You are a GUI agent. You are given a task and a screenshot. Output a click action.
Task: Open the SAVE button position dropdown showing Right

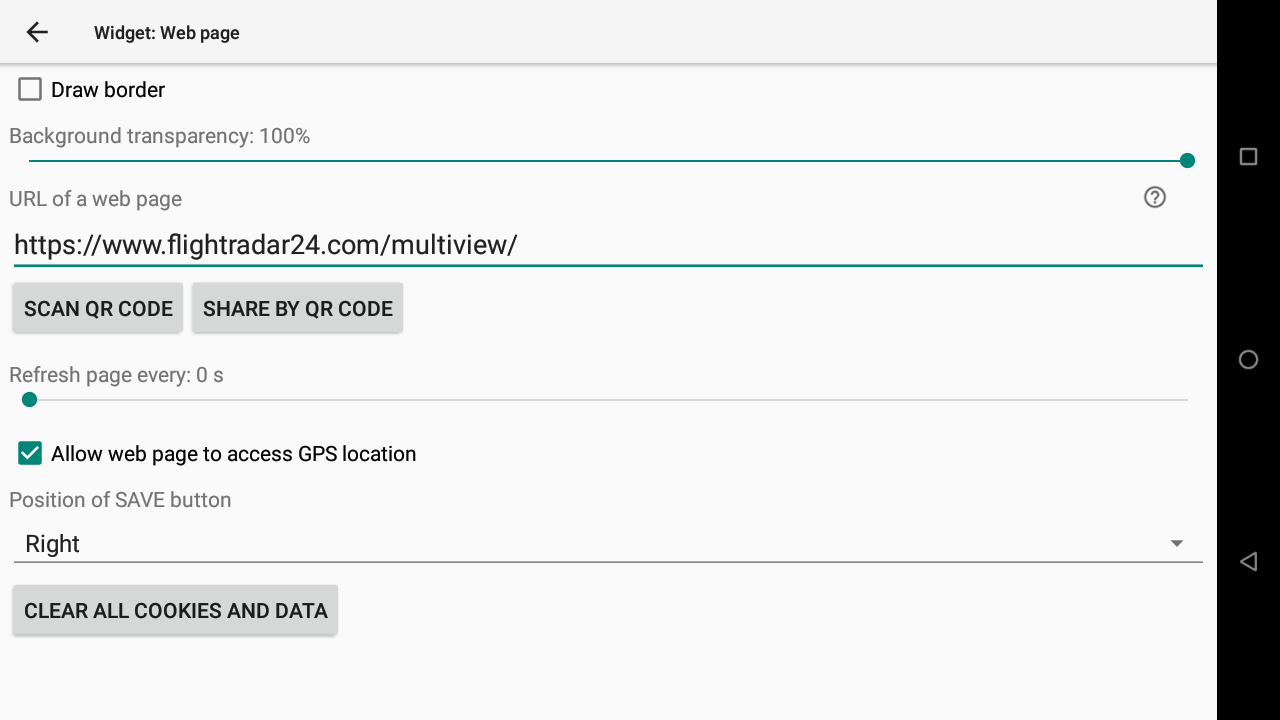pos(600,544)
